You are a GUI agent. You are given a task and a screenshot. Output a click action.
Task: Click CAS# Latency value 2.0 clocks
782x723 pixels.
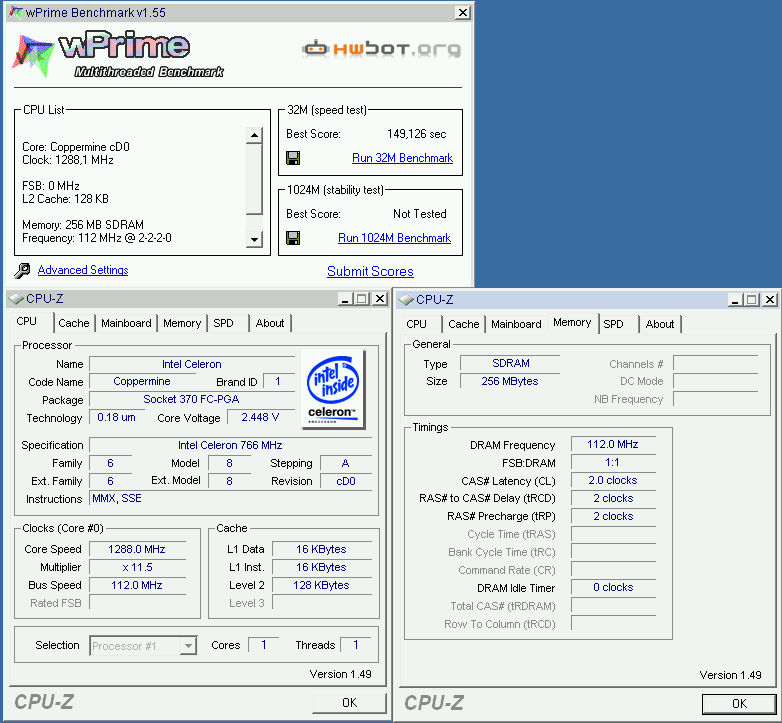tap(613, 480)
